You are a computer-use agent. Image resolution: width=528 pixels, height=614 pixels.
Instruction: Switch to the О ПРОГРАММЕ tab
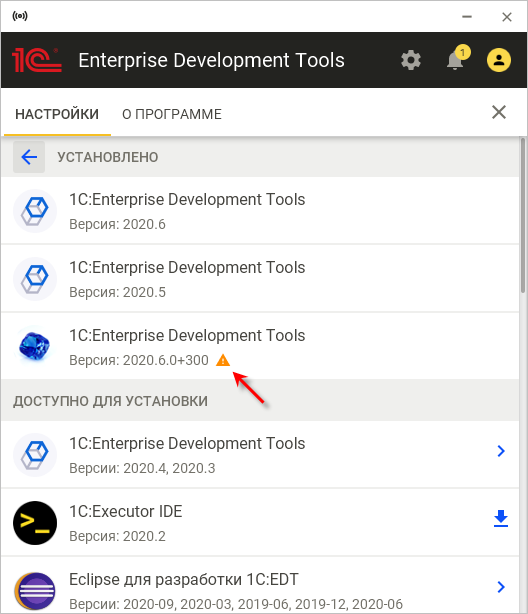tap(172, 114)
